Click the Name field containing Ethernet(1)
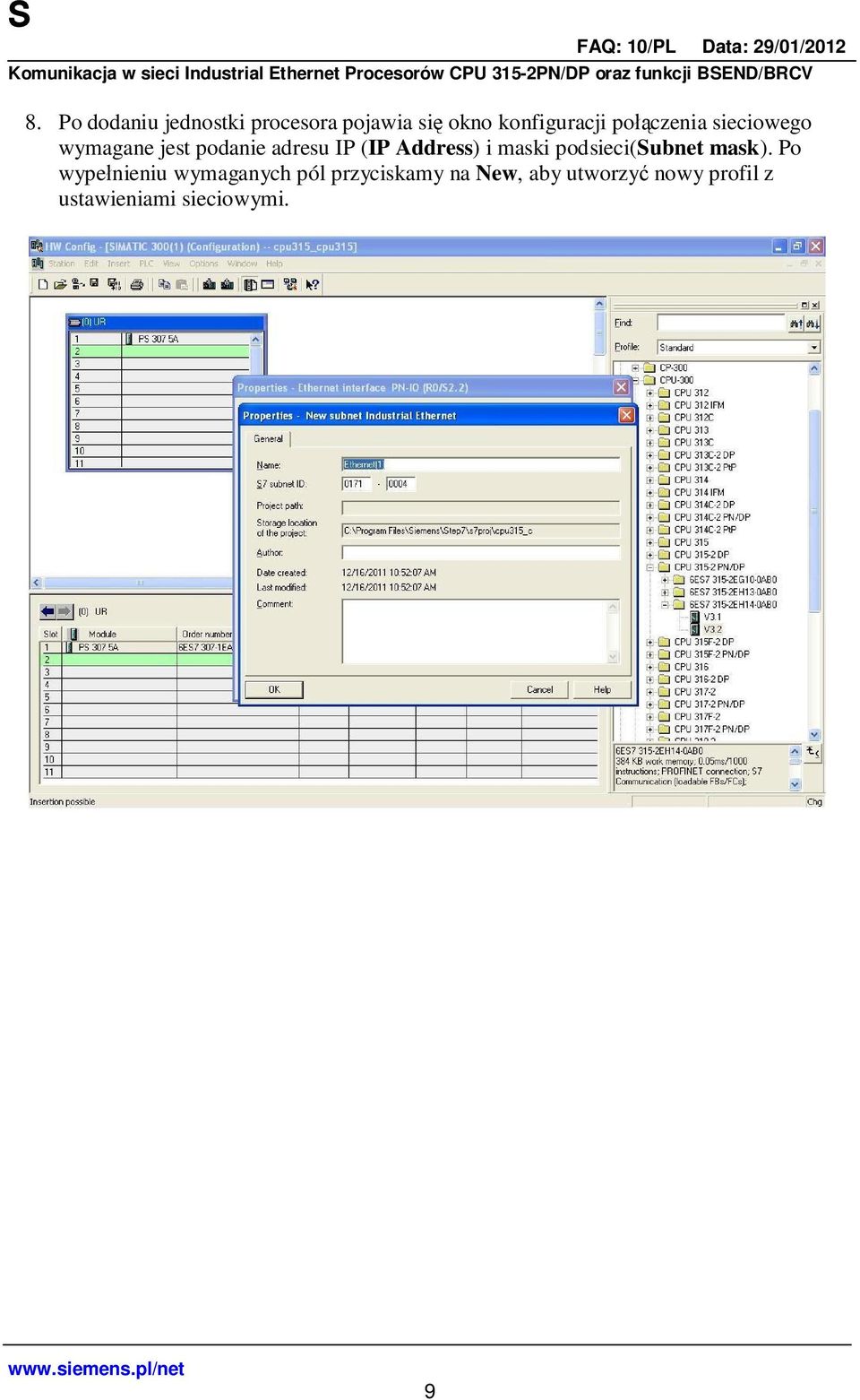Viewport: 860px width, 1400px height. tap(480, 464)
